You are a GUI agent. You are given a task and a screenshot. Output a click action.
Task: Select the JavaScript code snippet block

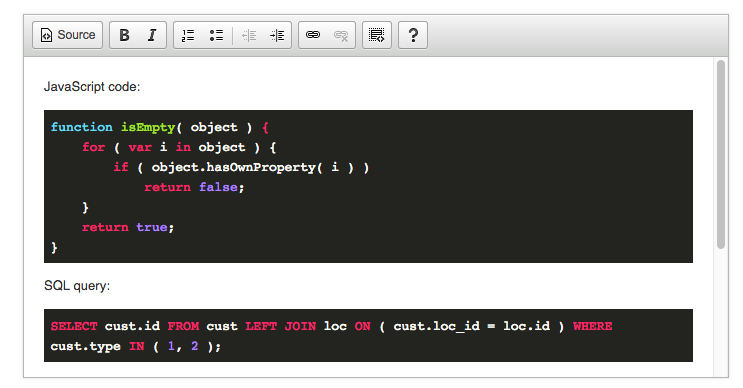(368, 187)
